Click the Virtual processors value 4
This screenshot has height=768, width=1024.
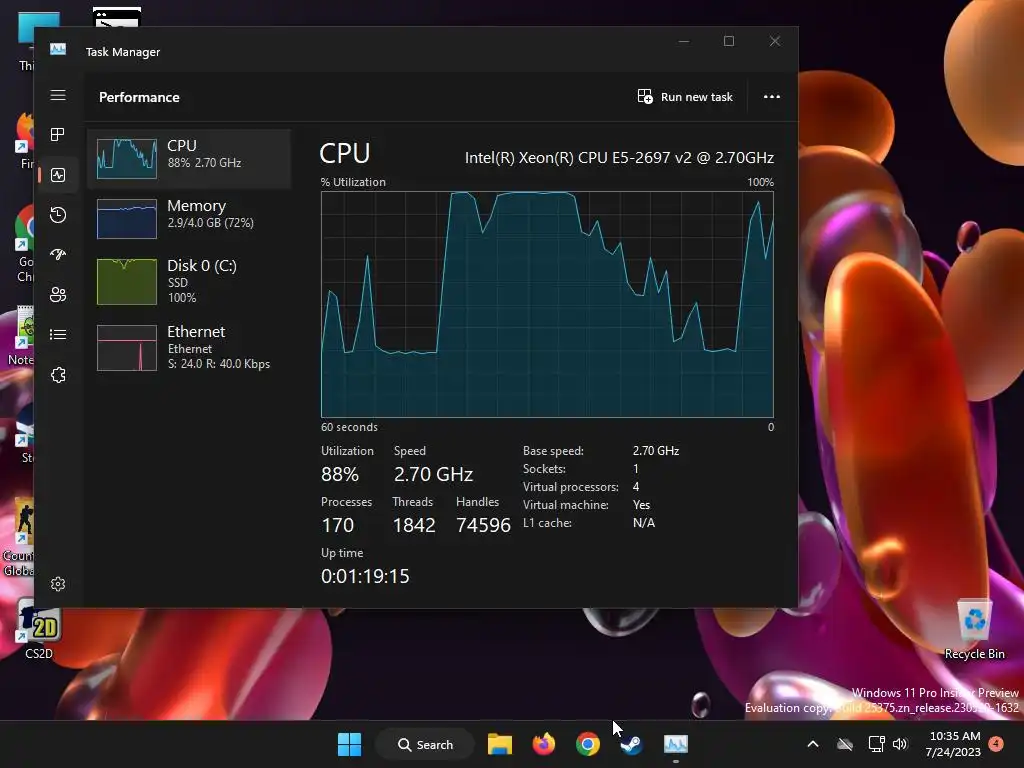point(636,487)
